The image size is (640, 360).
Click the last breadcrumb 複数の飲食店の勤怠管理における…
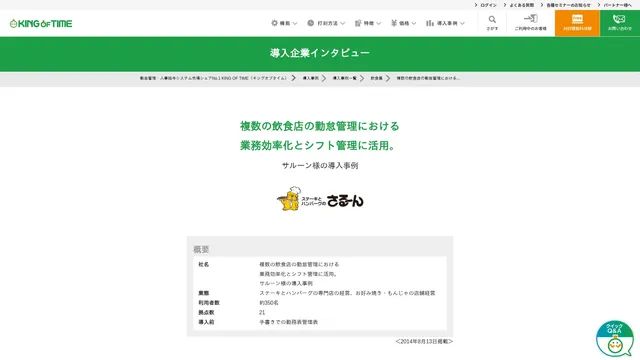click(x=428, y=78)
